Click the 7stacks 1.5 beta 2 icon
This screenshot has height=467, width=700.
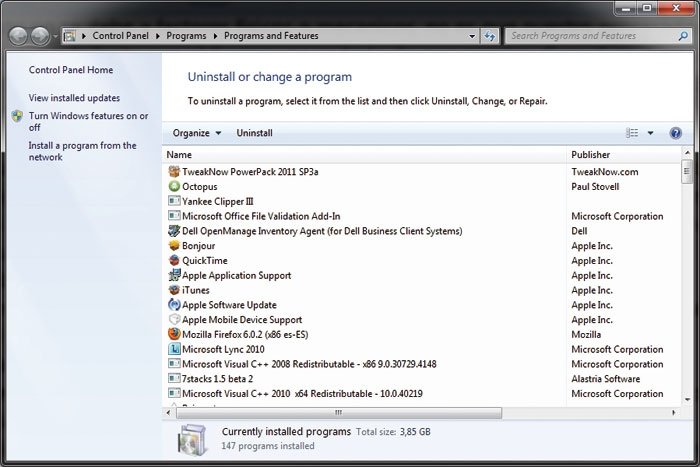174,378
